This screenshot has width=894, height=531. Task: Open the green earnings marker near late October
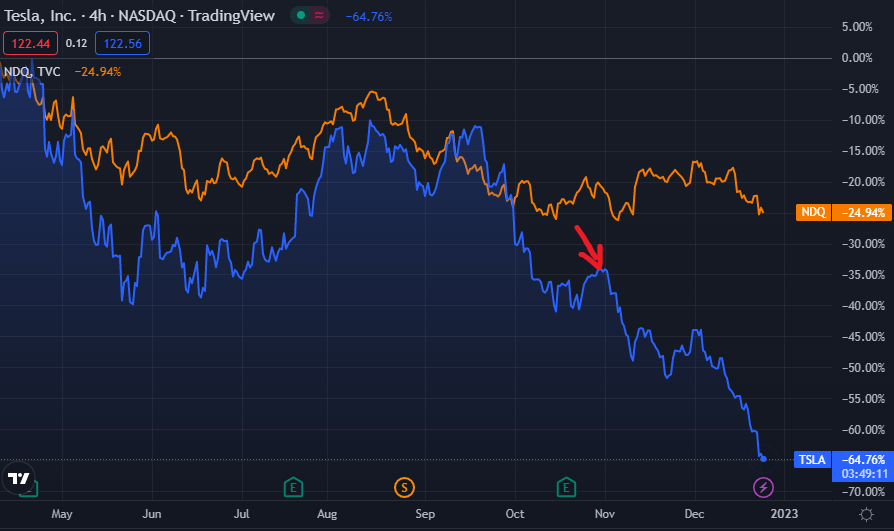pos(566,487)
